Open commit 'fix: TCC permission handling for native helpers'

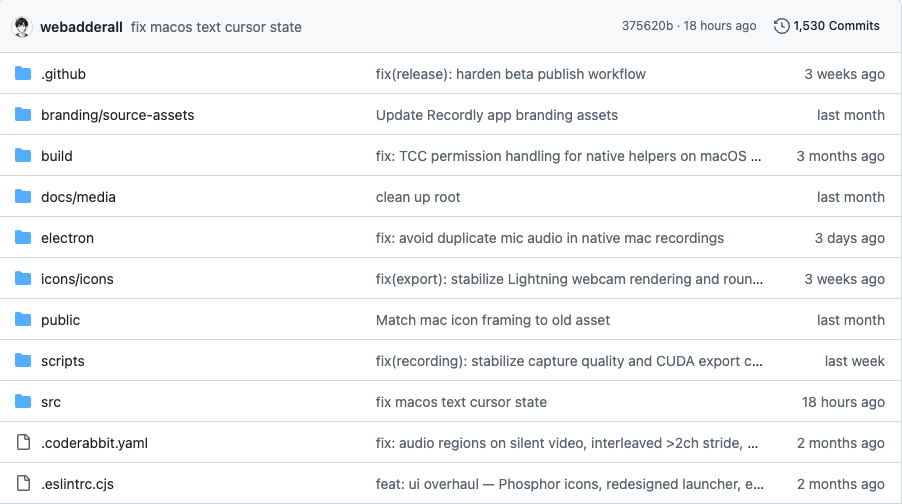click(568, 156)
